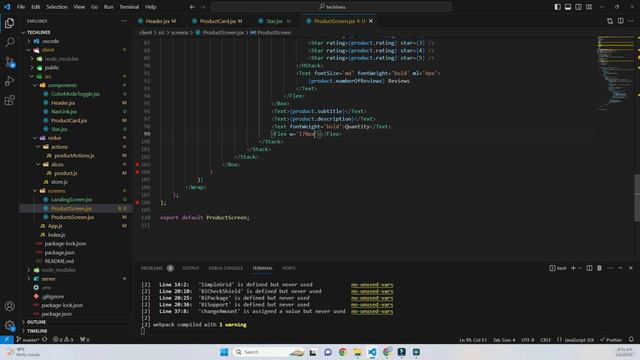Click the taskbar Search box
The width and height of the screenshot is (640, 360).
(x=268, y=352)
